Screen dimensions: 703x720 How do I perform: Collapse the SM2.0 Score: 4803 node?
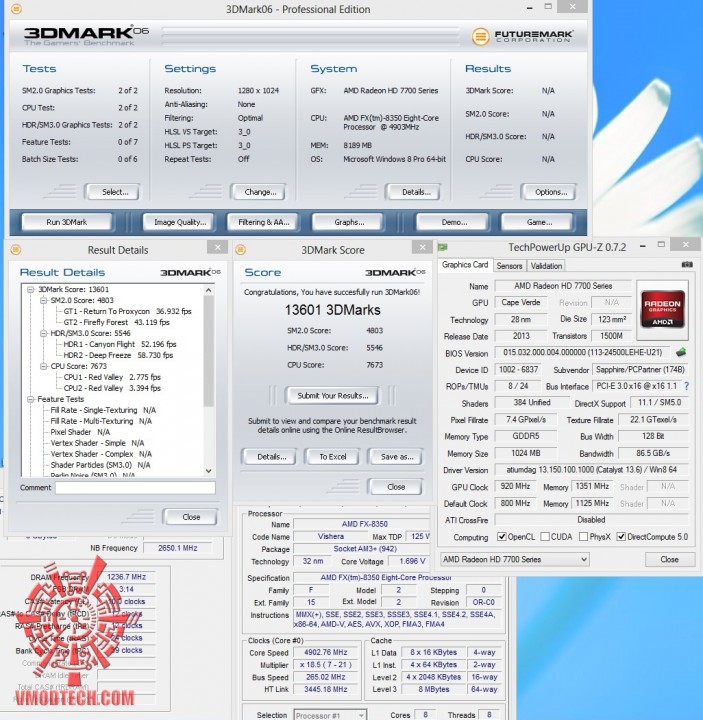(x=43, y=300)
